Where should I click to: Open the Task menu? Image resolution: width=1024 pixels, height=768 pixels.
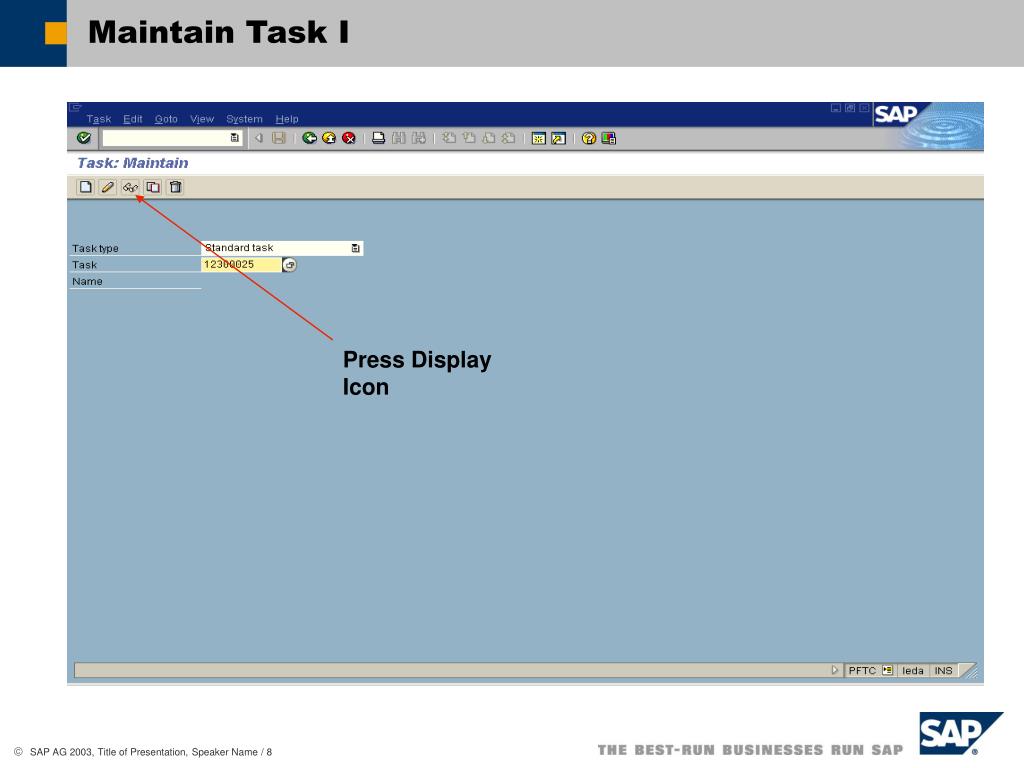point(99,119)
